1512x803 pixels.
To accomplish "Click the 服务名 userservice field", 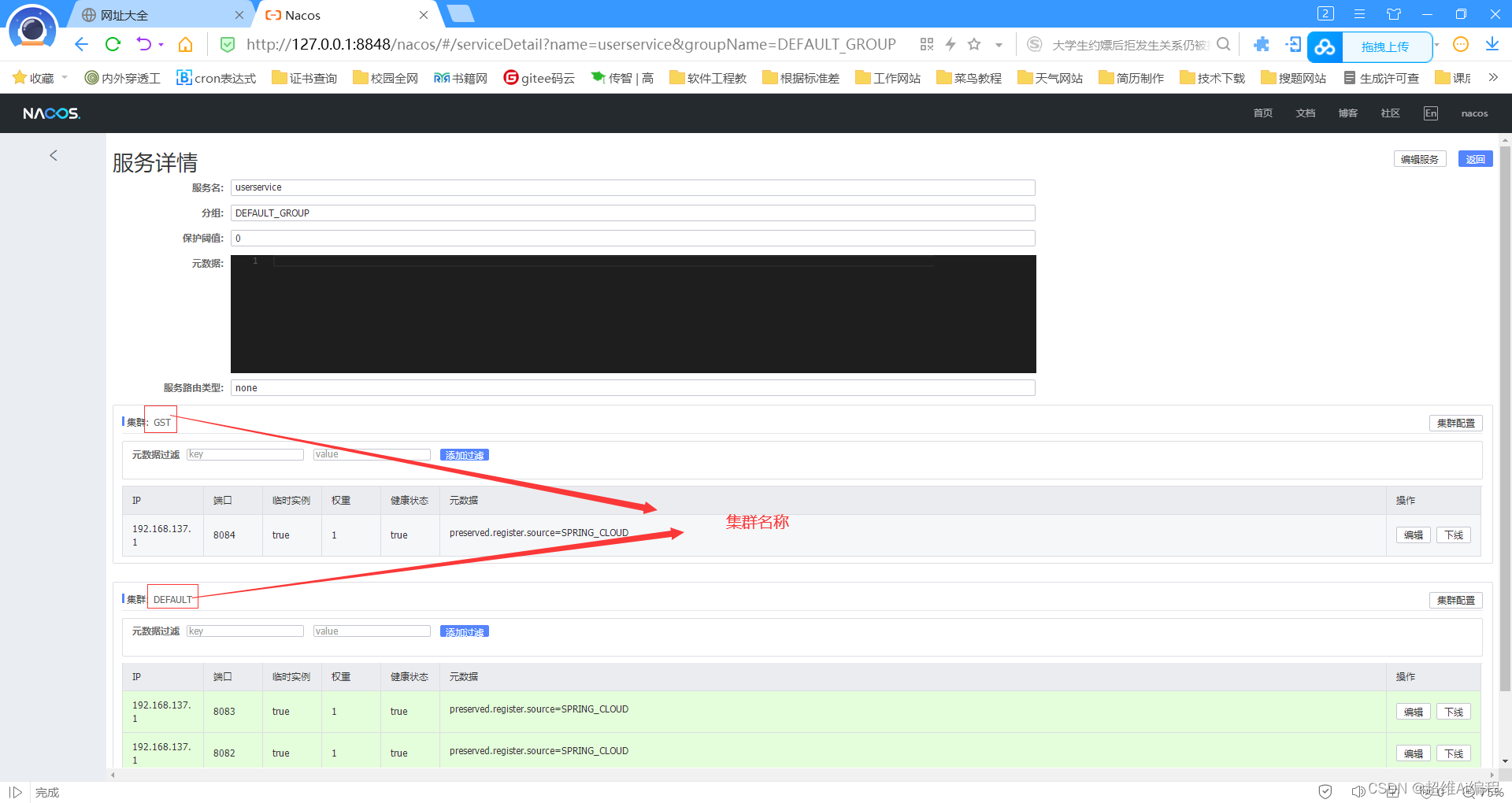I will [x=633, y=187].
